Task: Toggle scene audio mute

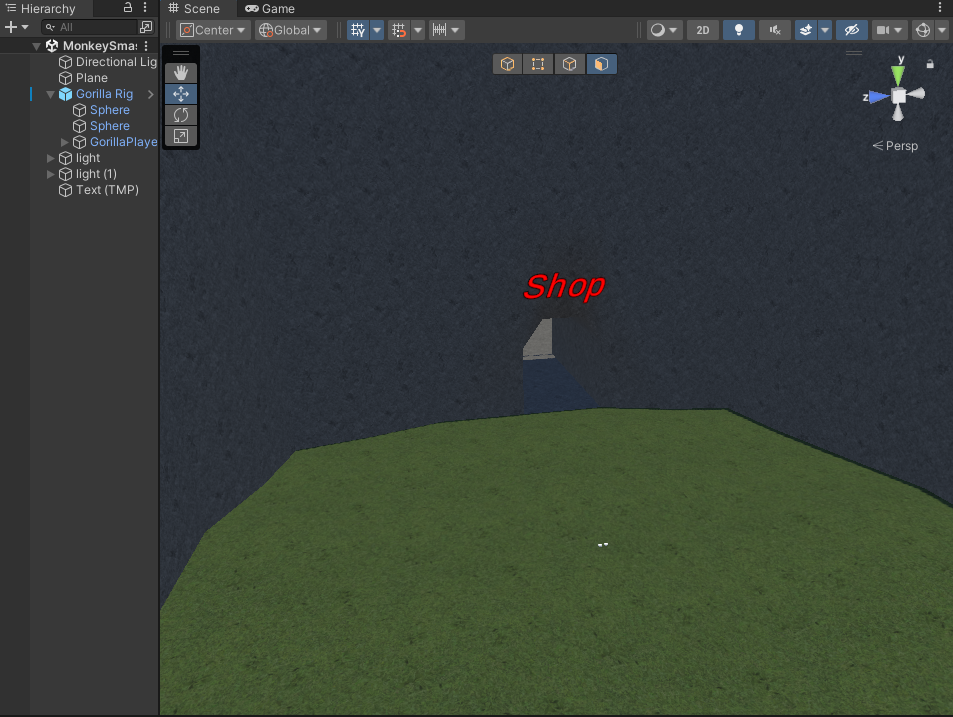Action: (x=774, y=30)
